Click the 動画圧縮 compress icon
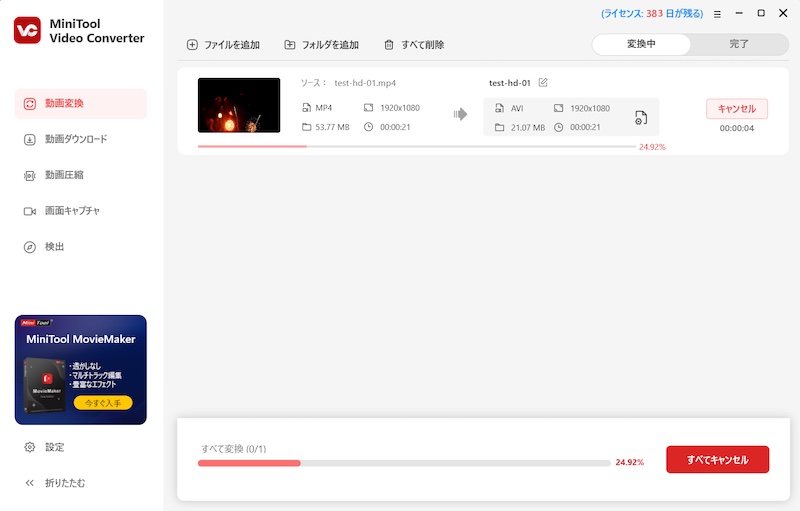This screenshot has height=511, width=800. pos(30,175)
